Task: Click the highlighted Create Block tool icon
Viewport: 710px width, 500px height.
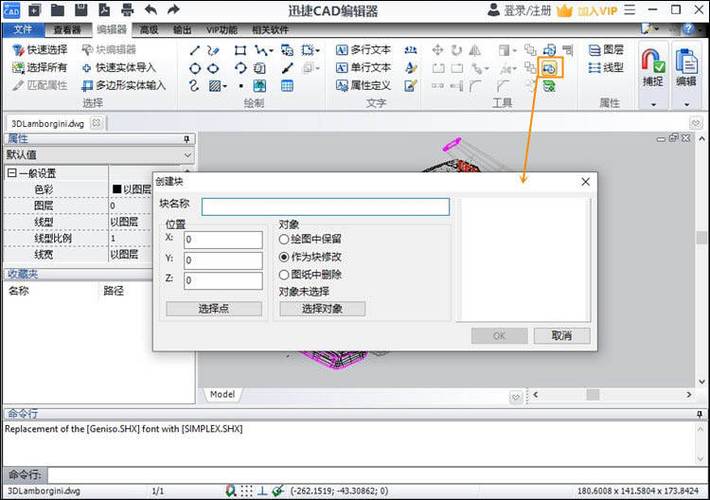Action: (550, 68)
